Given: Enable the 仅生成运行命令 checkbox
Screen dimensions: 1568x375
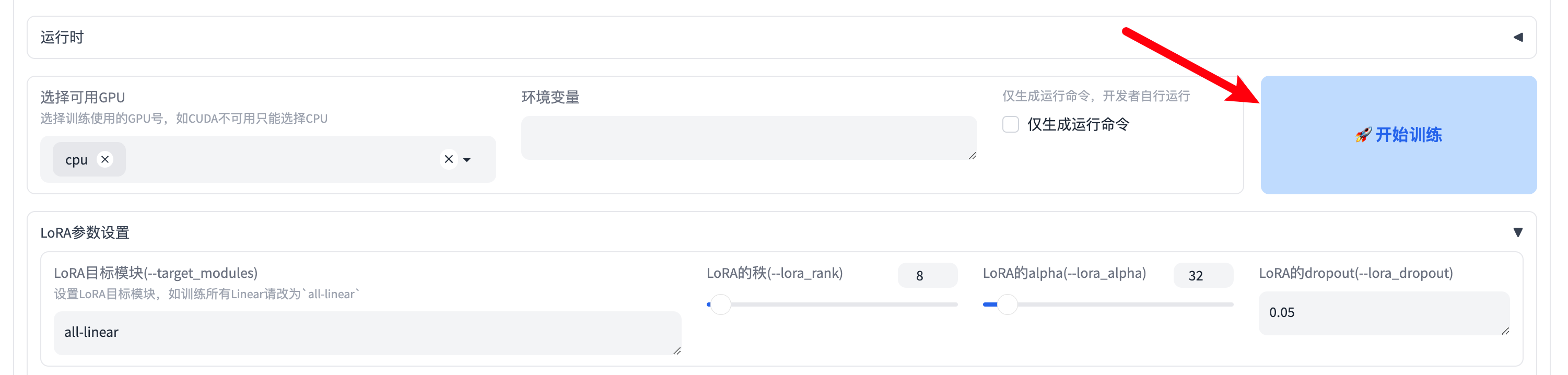Looking at the screenshot, I should click(x=1010, y=125).
